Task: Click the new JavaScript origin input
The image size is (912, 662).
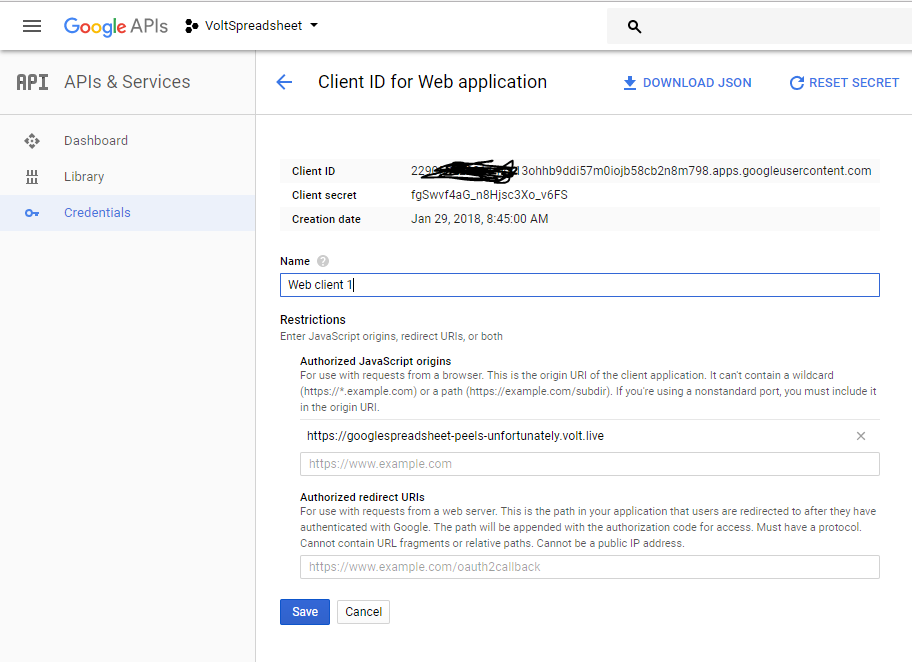Action: pos(590,464)
